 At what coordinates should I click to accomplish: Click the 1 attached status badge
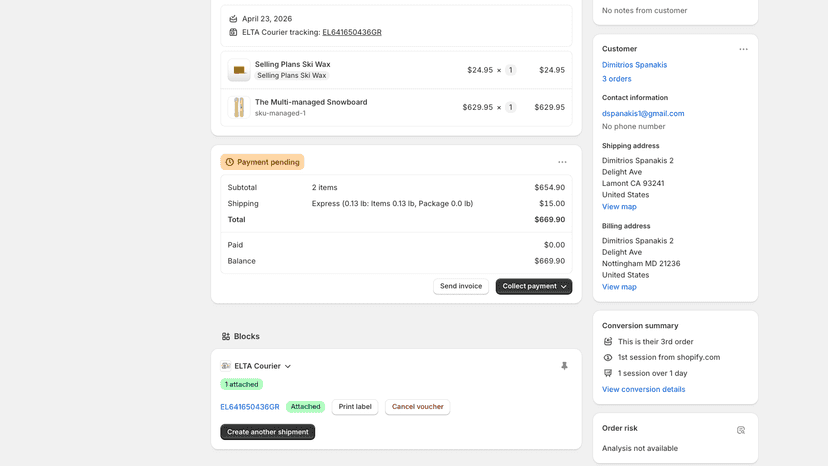[x=241, y=385]
